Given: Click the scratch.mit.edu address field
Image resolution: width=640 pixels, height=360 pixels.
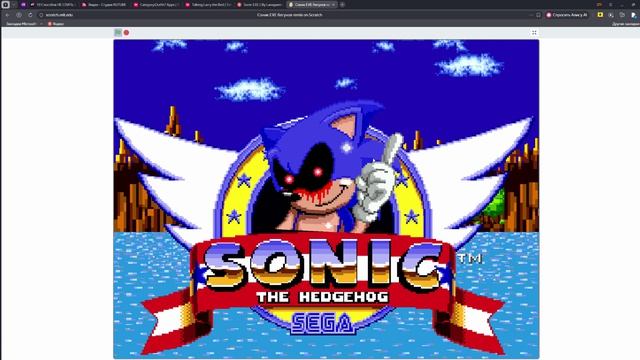Looking at the screenshot, I should [59, 15].
